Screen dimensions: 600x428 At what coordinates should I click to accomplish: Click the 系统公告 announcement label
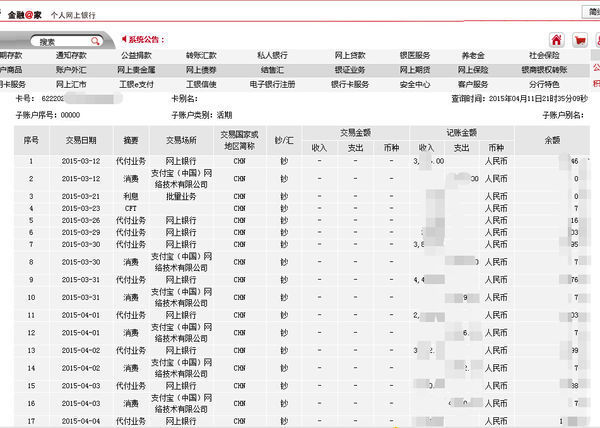click(143, 39)
